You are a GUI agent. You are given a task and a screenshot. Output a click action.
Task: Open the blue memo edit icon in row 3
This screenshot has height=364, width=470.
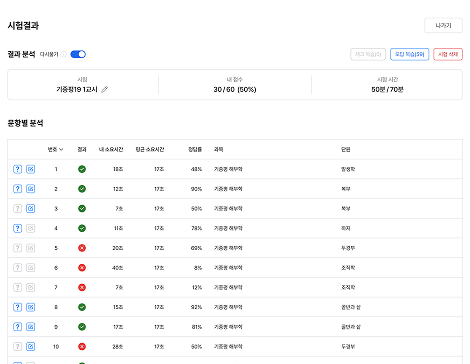point(30,208)
